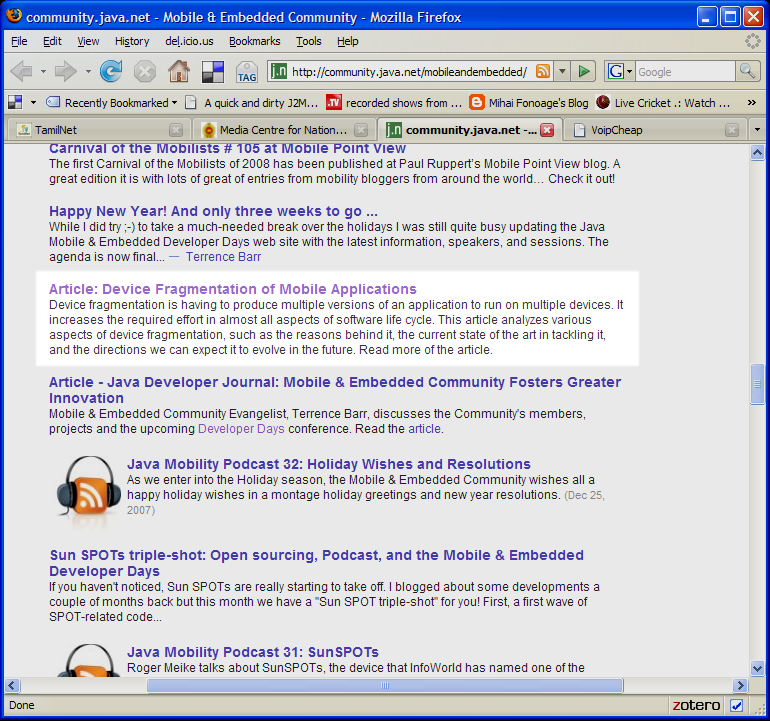Open the Device Fragmentation article link
The width and height of the screenshot is (770, 721).
tap(232, 289)
